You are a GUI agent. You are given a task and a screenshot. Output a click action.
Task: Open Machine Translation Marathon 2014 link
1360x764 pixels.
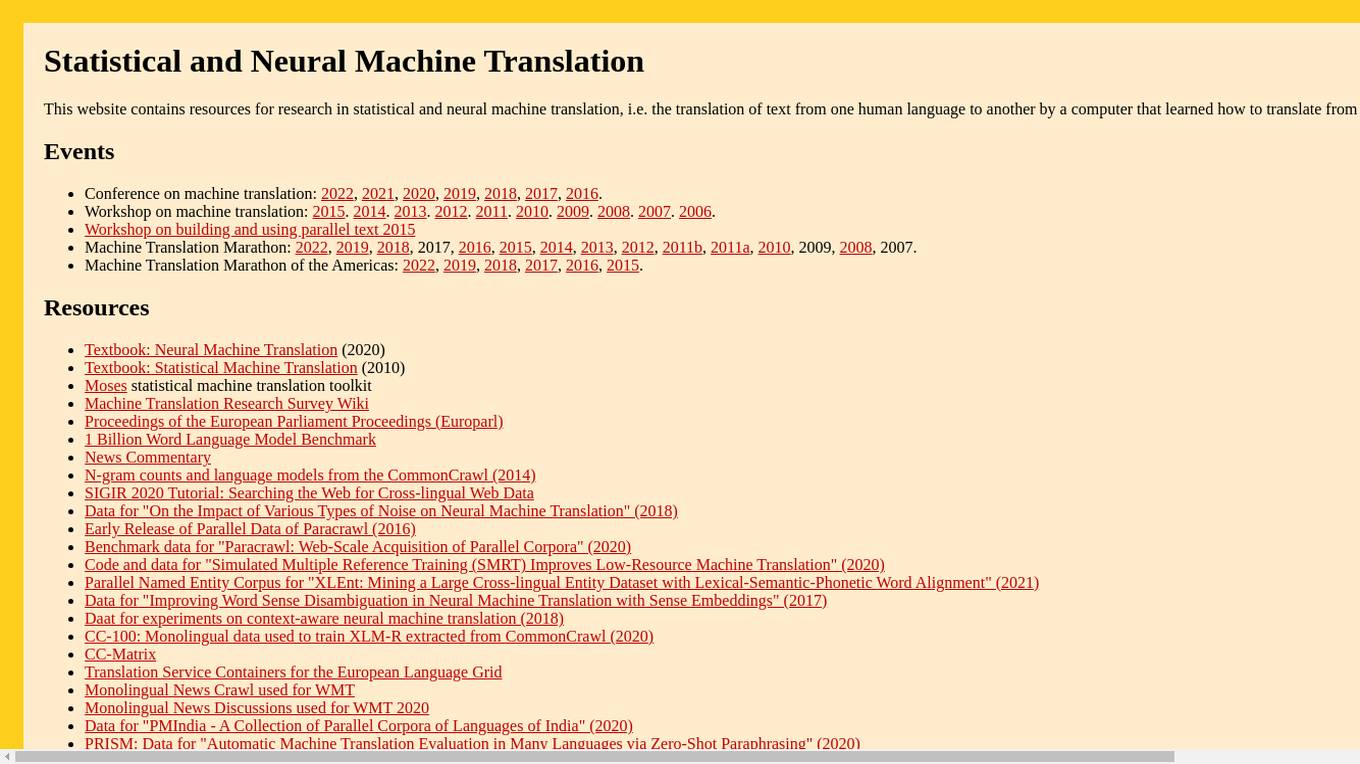tap(556, 248)
